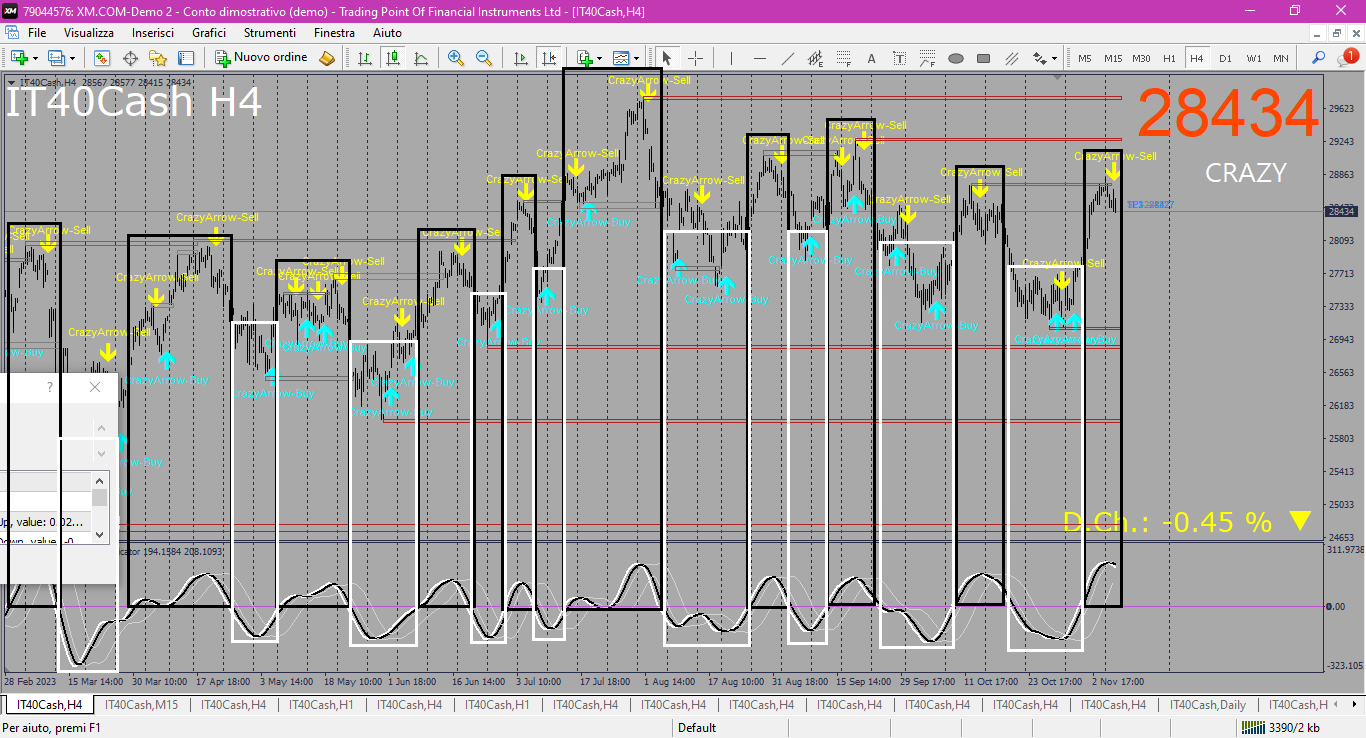The image size is (1366, 738).
Task: Select the rectangle drawing tool
Action: [983, 58]
